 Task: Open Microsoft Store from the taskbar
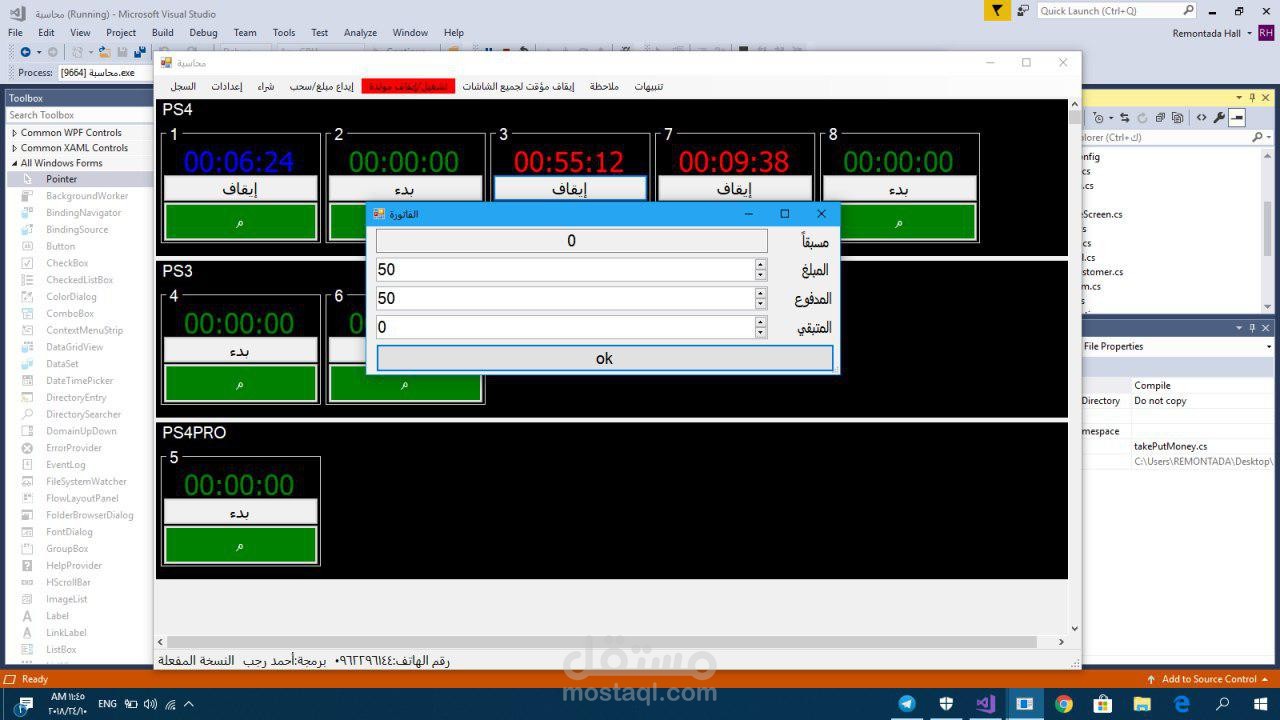pos(1102,704)
